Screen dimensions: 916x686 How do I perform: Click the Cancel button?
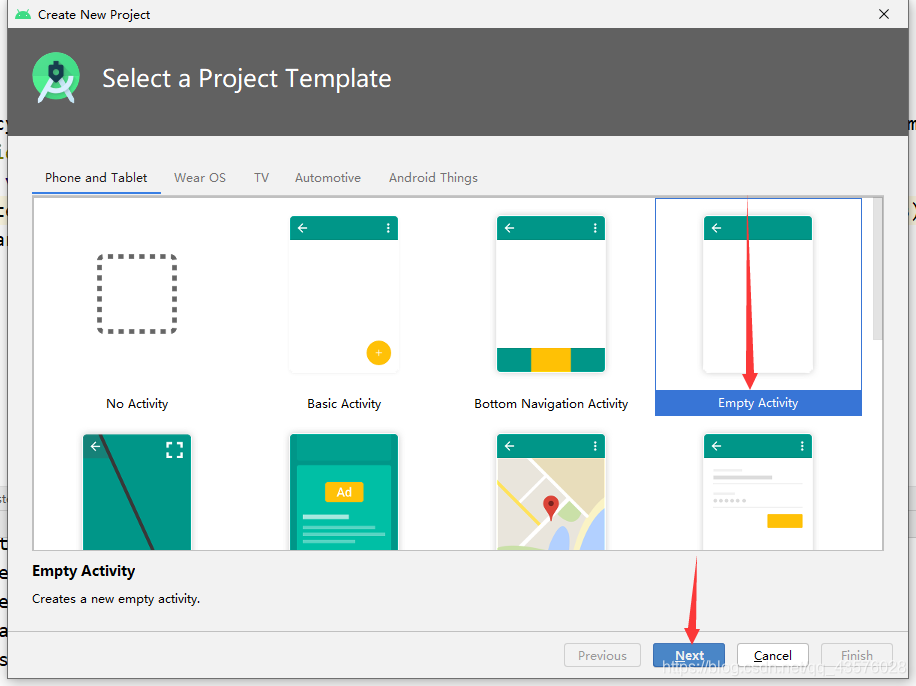pyautogui.click(x=772, y=655)
